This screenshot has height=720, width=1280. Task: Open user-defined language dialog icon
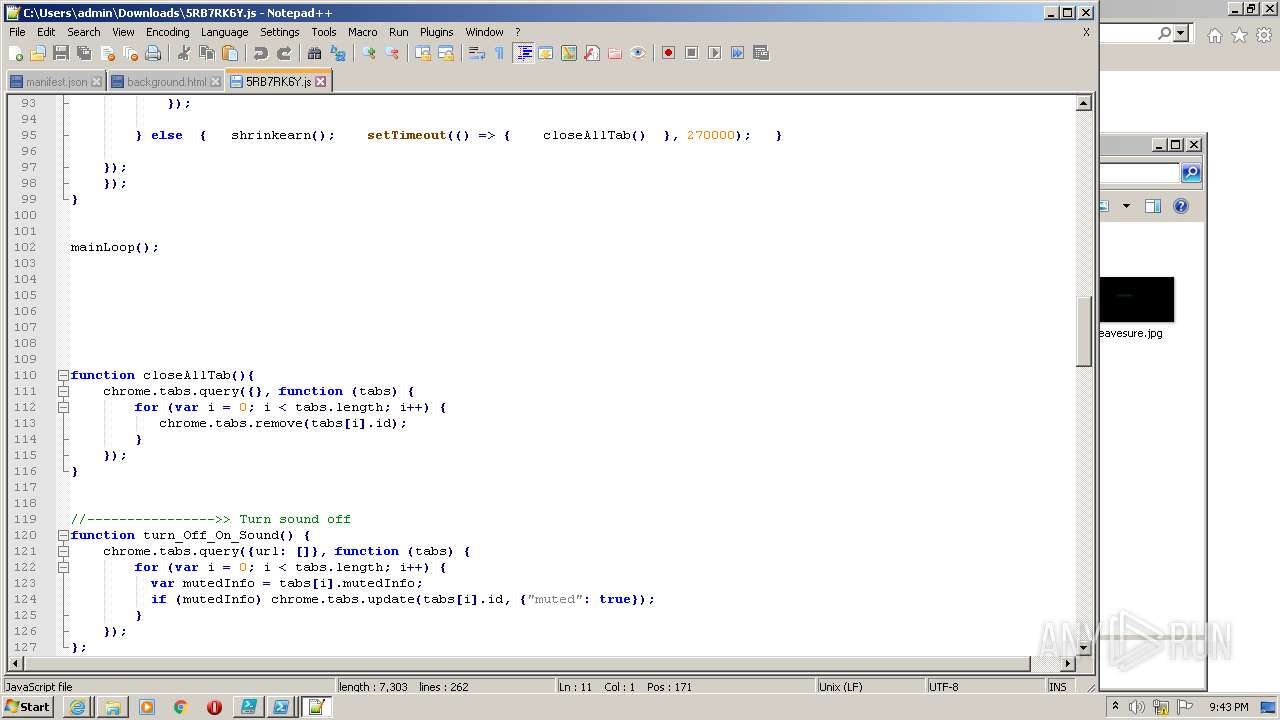pyautogui.click(x=546, y=53)
